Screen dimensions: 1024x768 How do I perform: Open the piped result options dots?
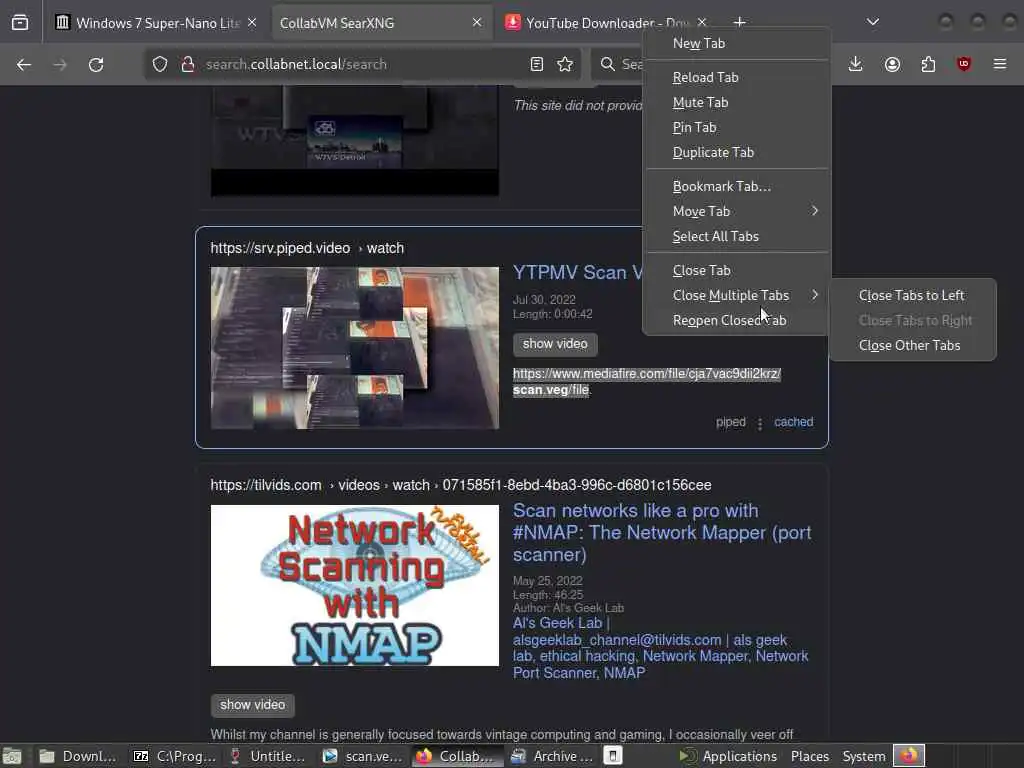(760, 424)
